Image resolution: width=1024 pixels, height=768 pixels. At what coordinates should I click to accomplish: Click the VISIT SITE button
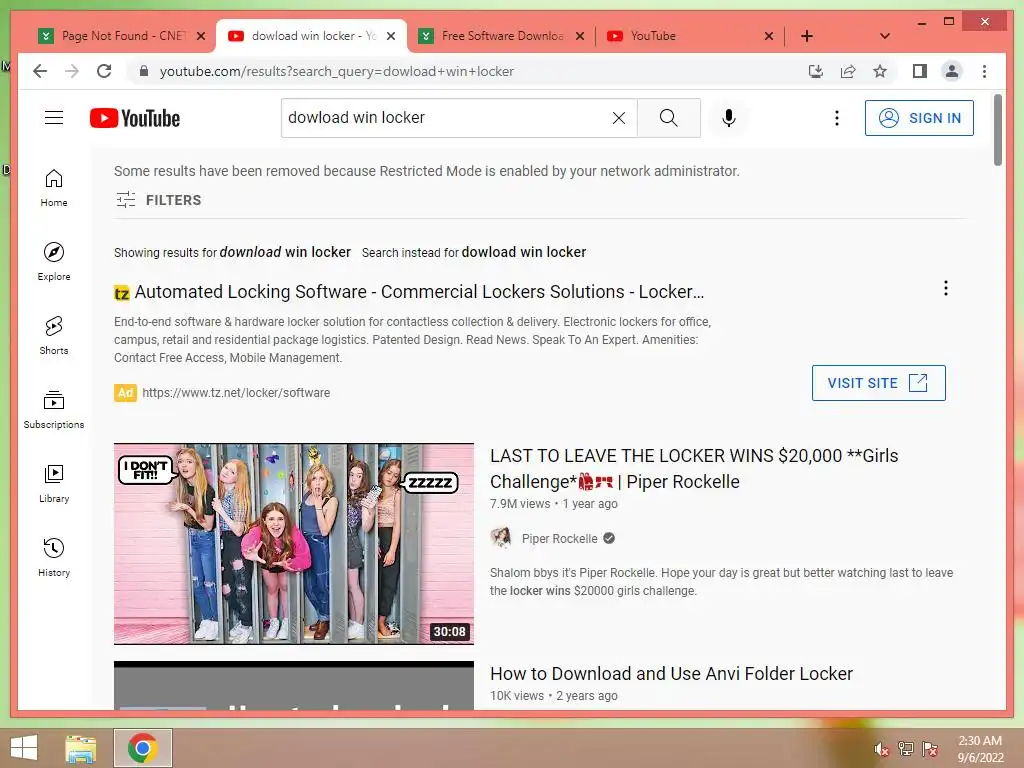878,383
